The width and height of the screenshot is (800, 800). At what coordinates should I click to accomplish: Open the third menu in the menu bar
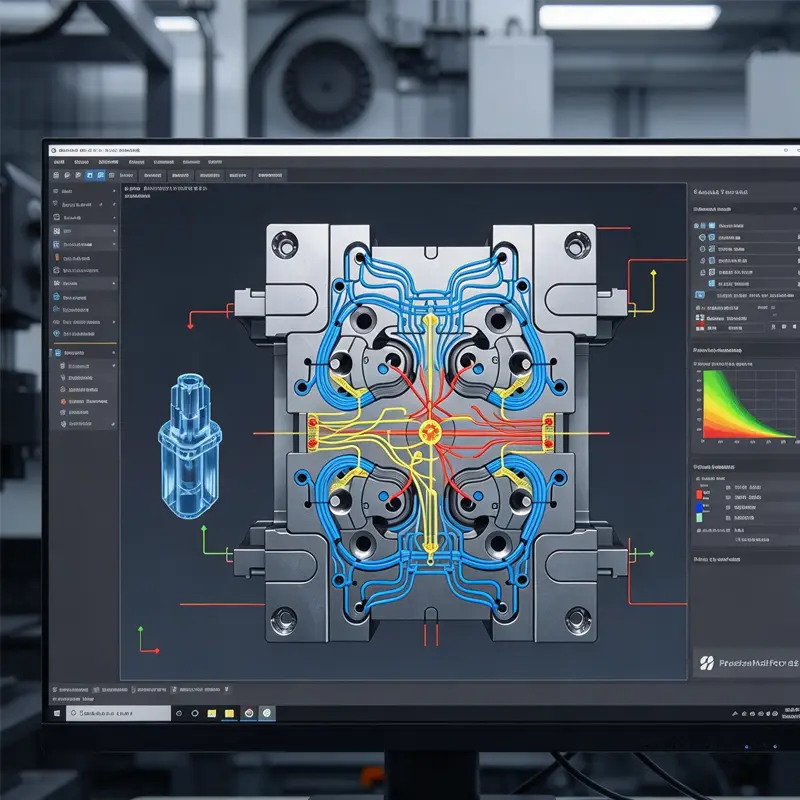[x=108, y=162]
